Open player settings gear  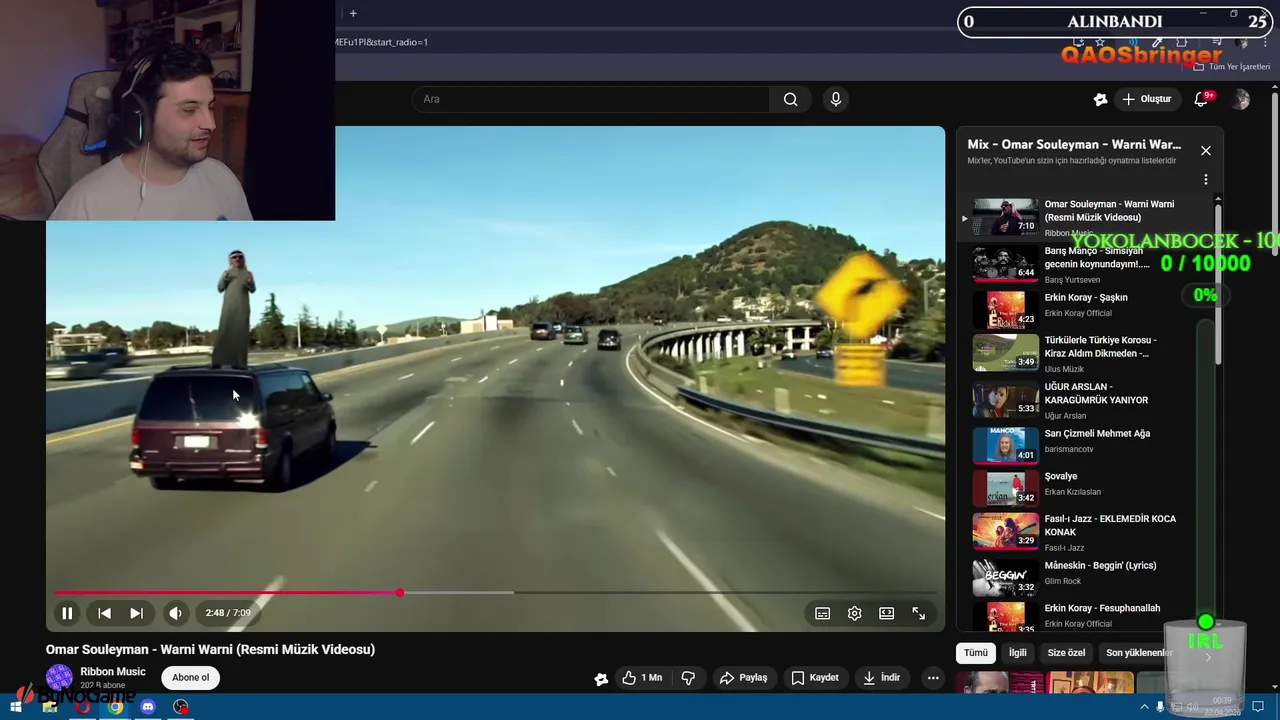point(854,613)
